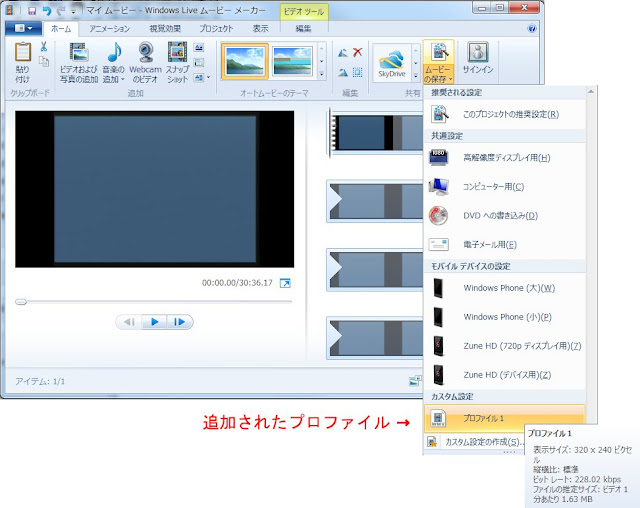Image resolution: width=640 pixels, height=508 pixels.
Task: Add videos and photos (ビデオおよび写真の追加)
Action: click(x=79, y=62)
